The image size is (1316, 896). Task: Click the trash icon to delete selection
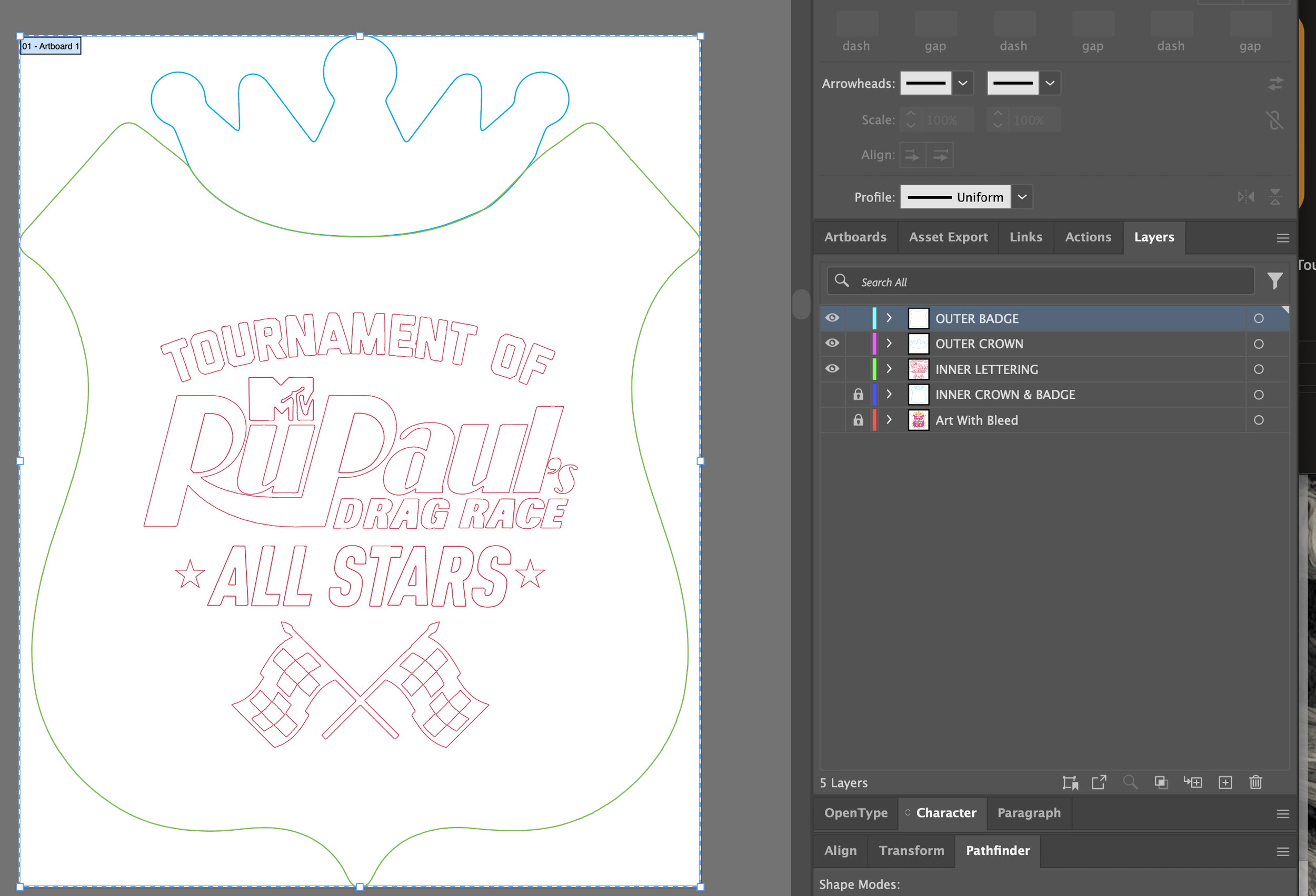click(1256, 782)
